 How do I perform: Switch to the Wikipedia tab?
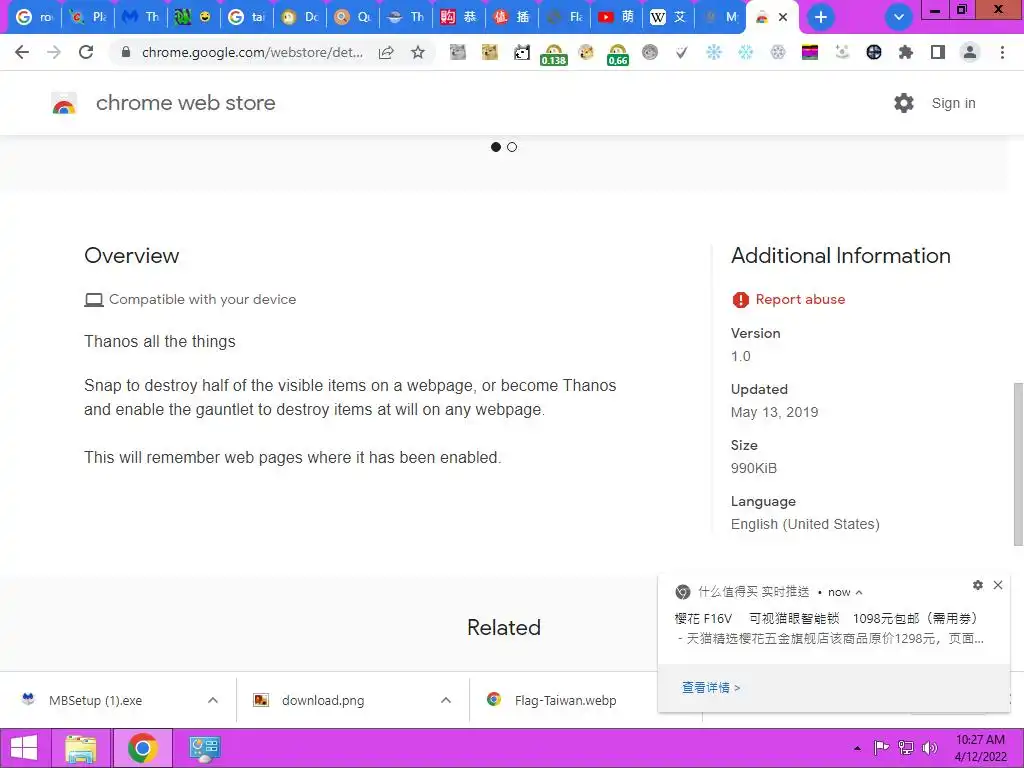click(668, 17)
